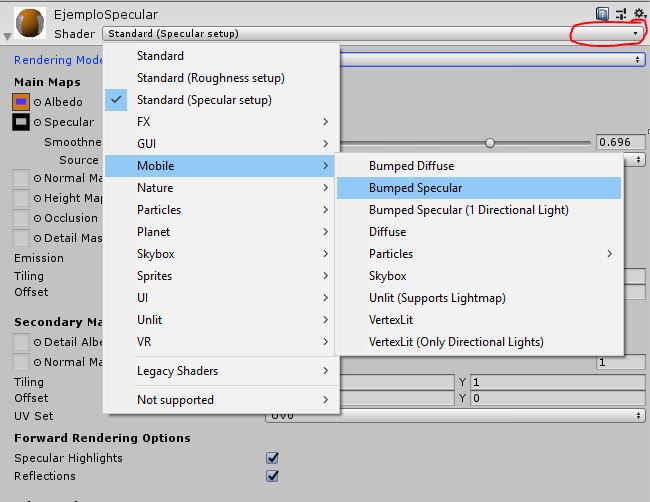Click the Albedo texture slot

21,102
